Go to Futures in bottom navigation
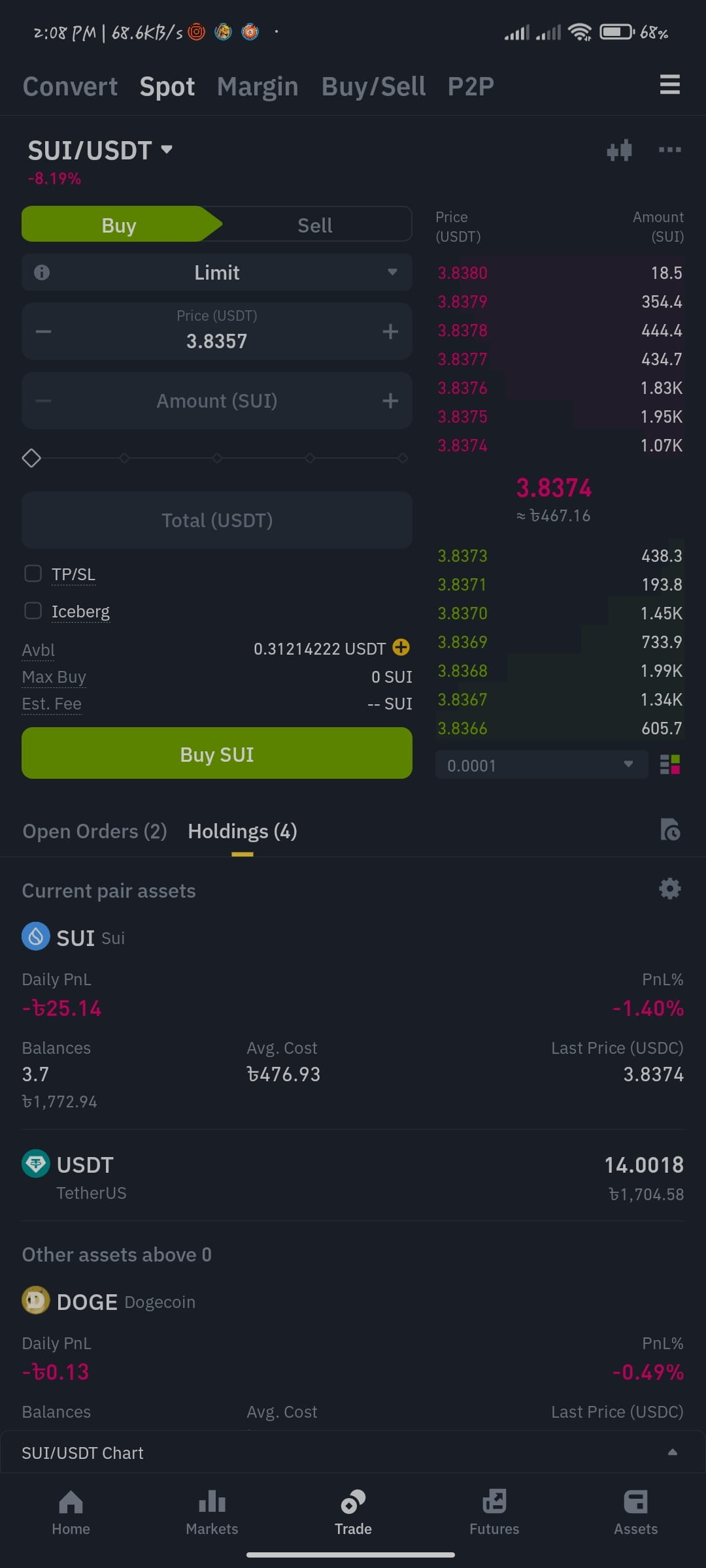This screenshot has width=706, height=1568. [494, 1512]
